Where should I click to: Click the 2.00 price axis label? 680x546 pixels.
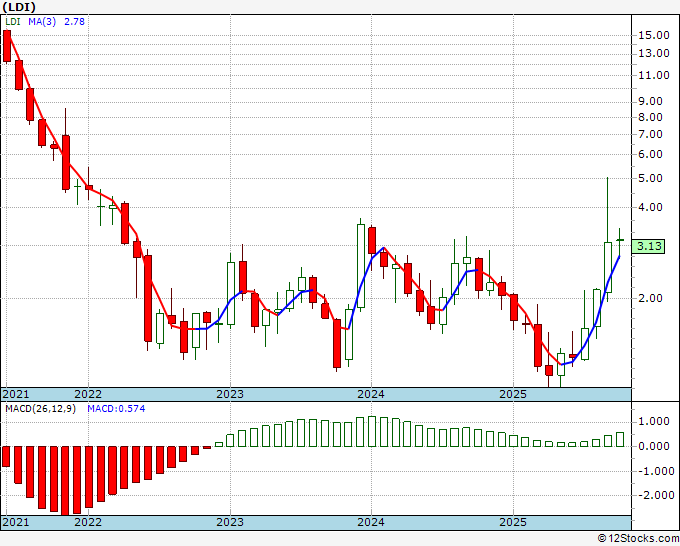650,298
